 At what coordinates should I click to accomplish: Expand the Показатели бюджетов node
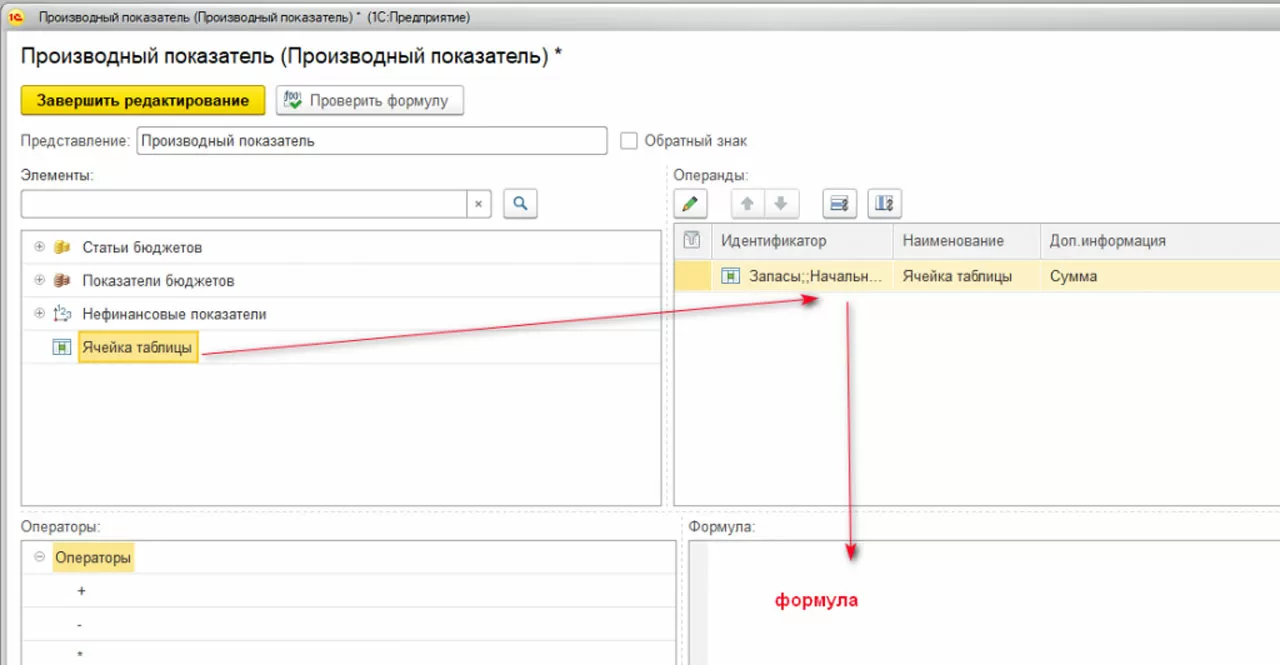pos(39,280)
